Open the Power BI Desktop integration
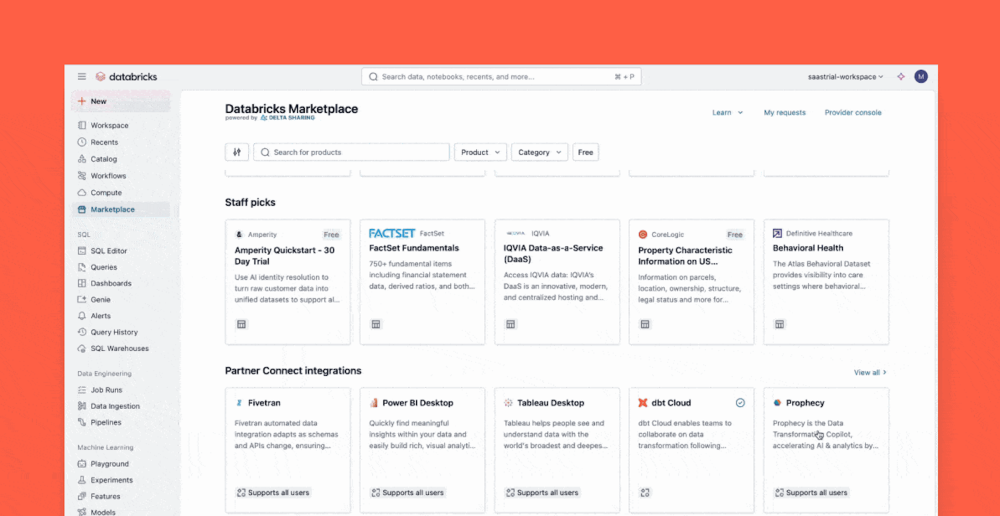The image size is (1000, 516). coord(422,450)
